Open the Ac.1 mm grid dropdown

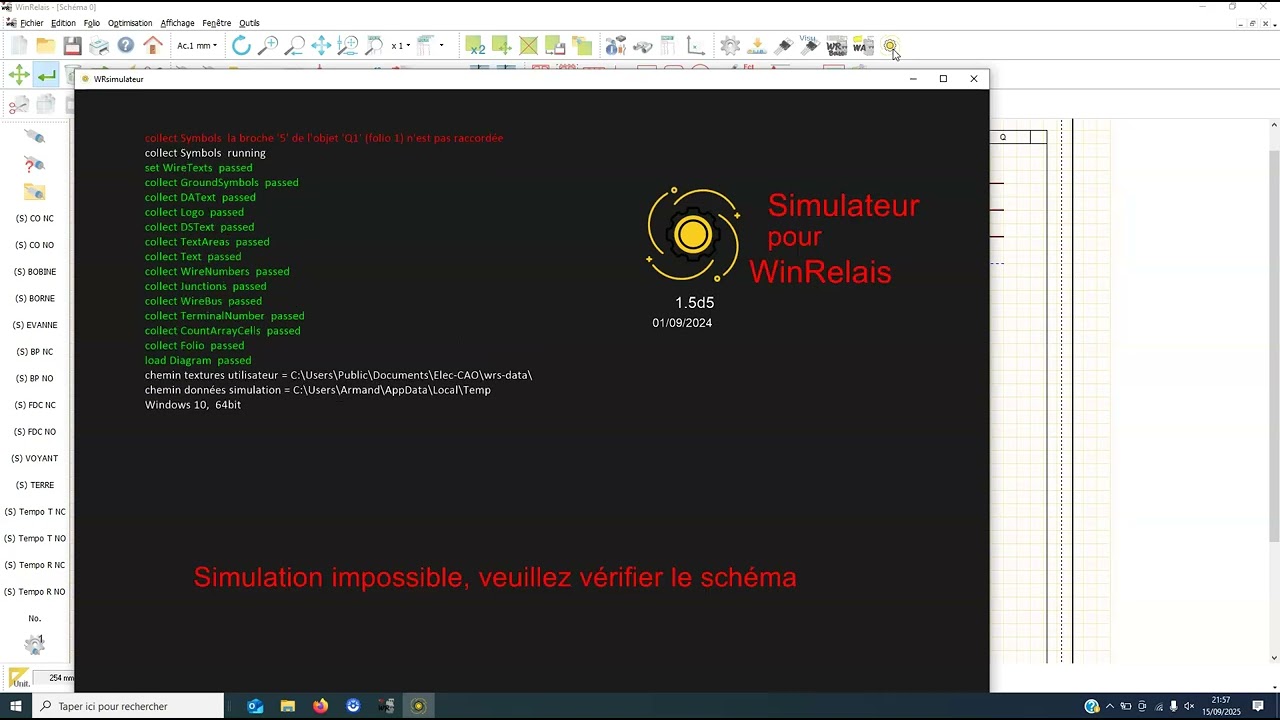click(x=197, y=46)
